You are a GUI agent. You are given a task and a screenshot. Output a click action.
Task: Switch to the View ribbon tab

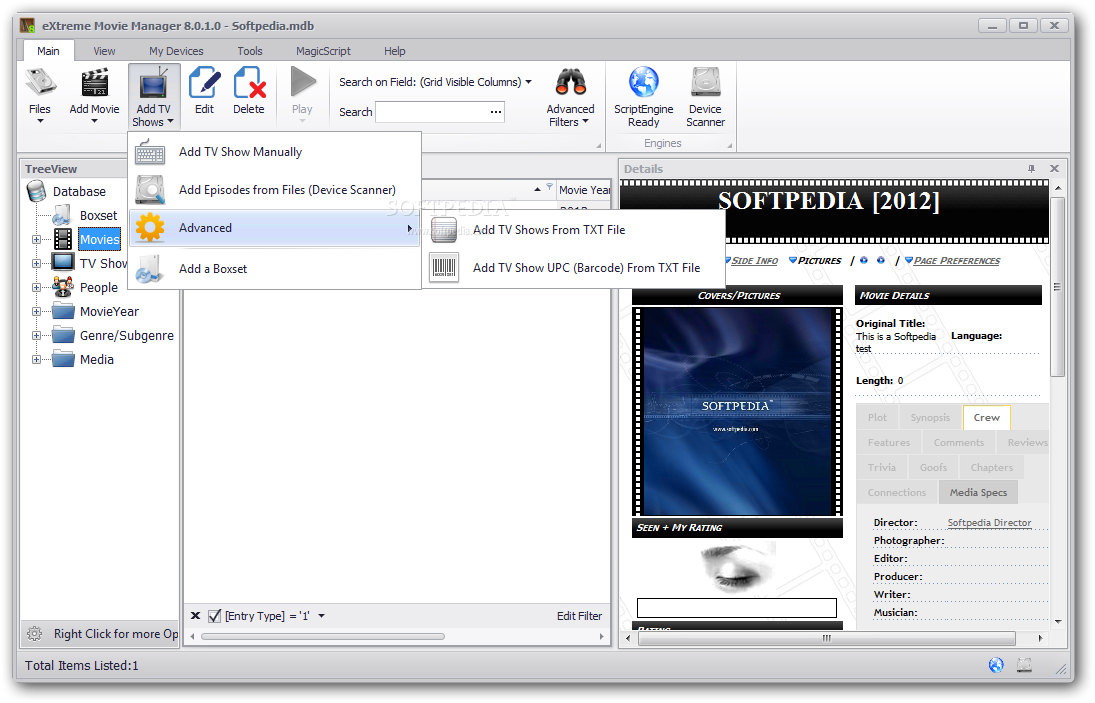point(104,51)
